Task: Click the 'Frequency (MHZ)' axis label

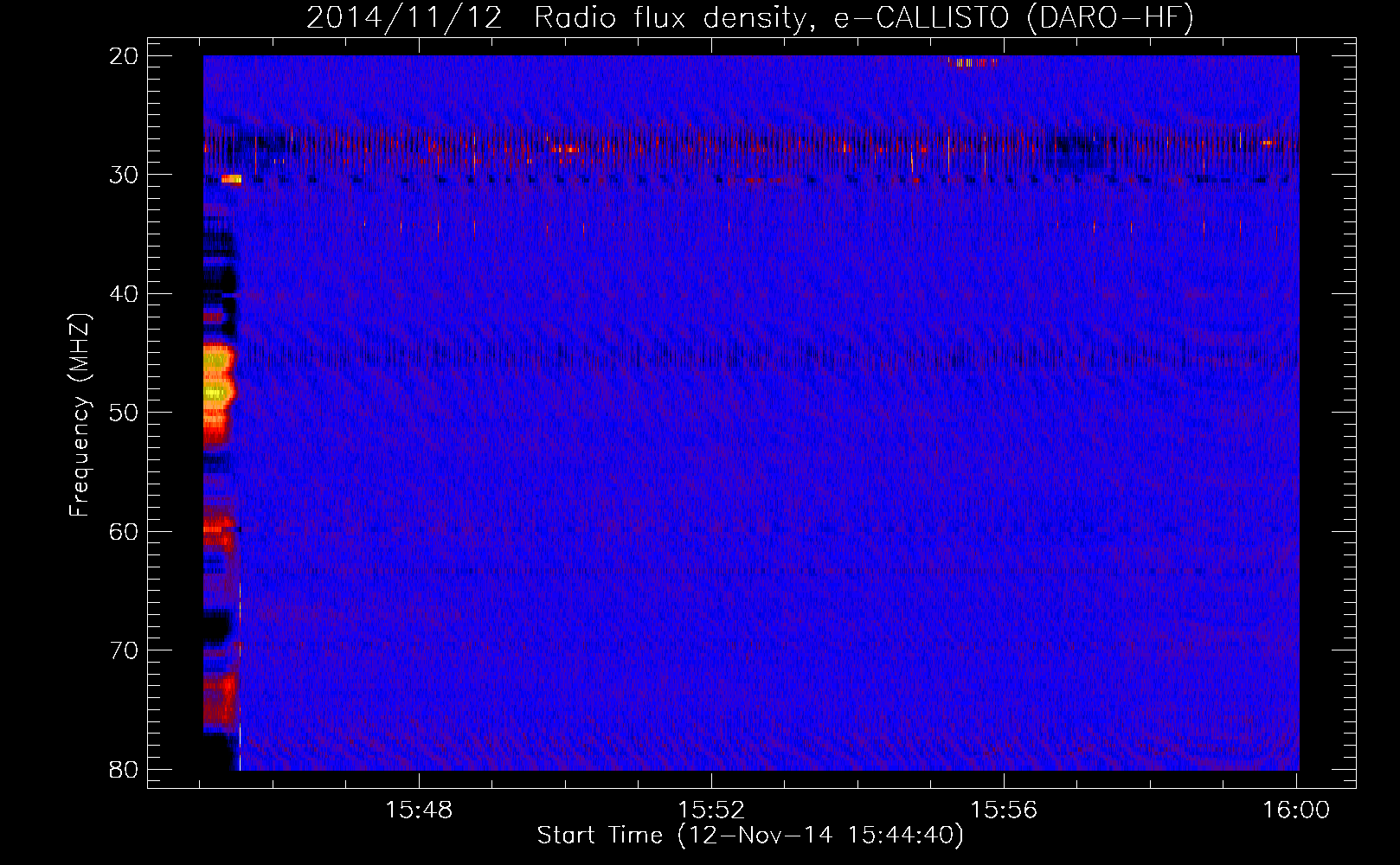Action: click(x=80, y=415)
